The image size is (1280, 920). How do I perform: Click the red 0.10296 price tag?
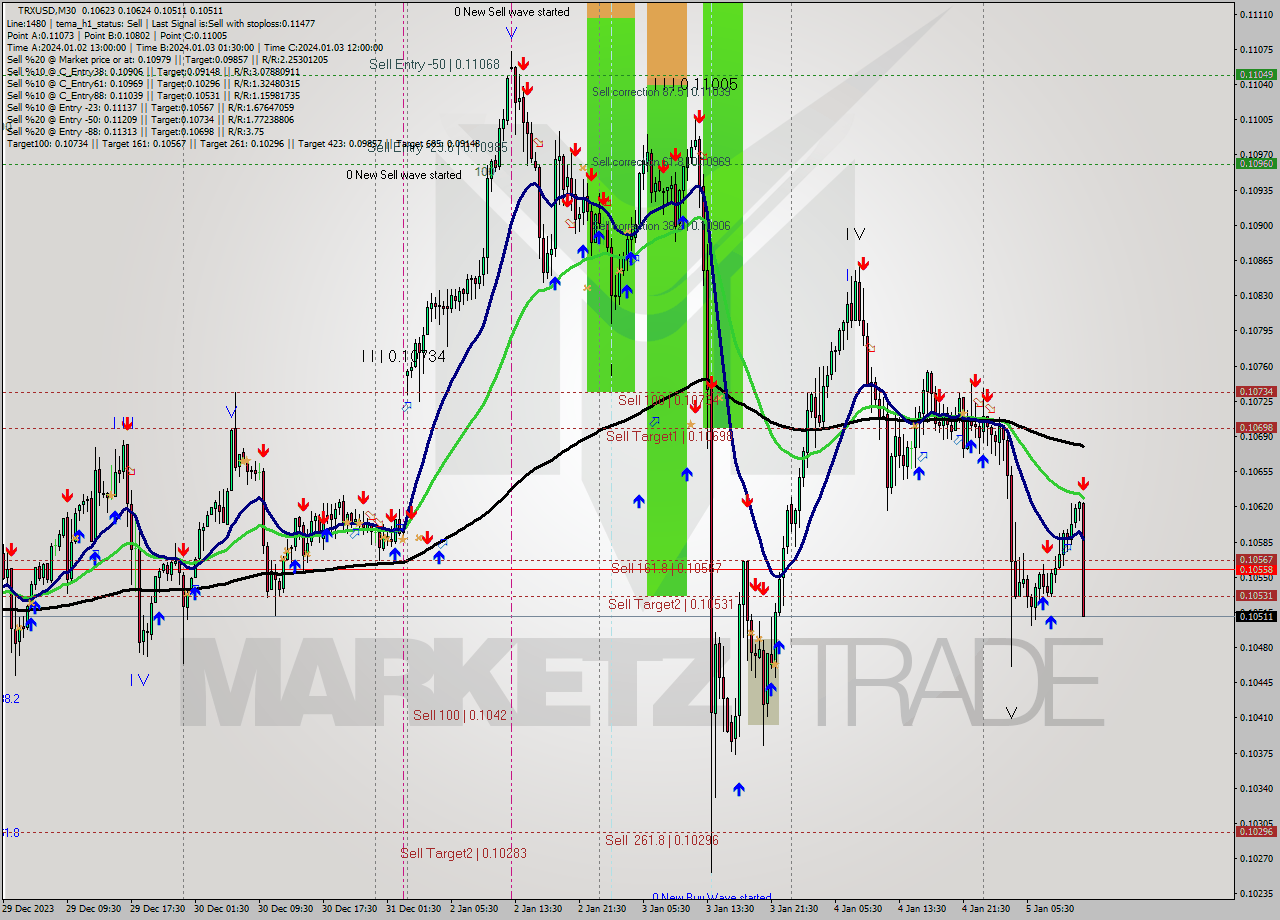1256,831
